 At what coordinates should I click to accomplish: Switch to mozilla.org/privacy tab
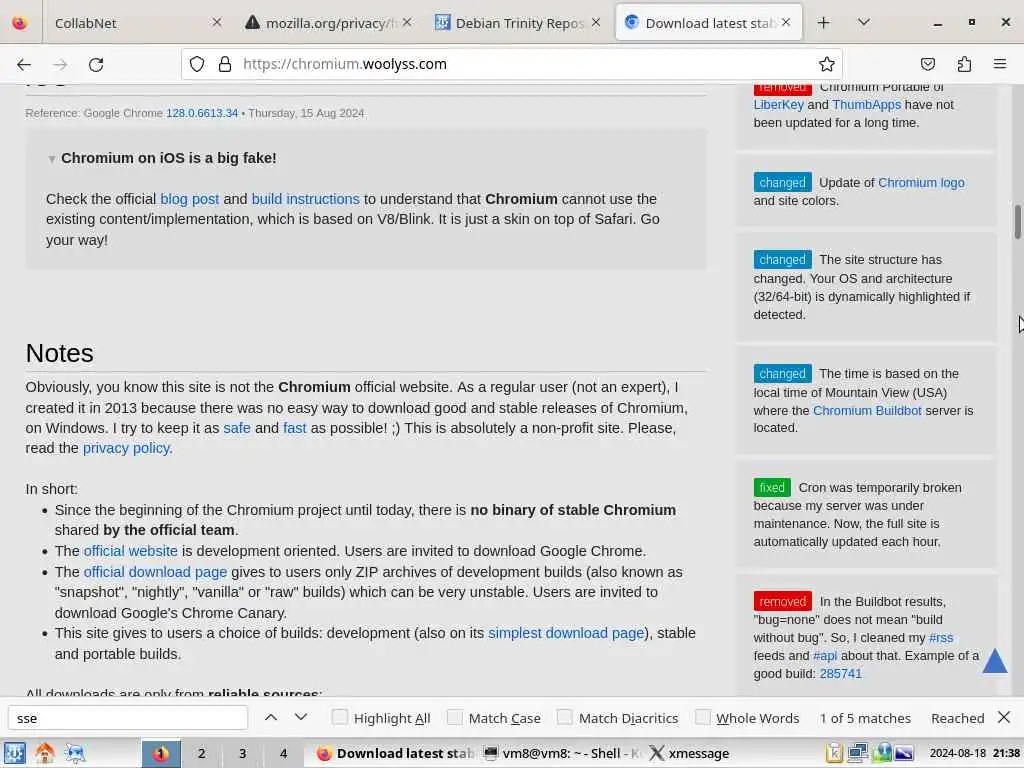tap(328, 23)
